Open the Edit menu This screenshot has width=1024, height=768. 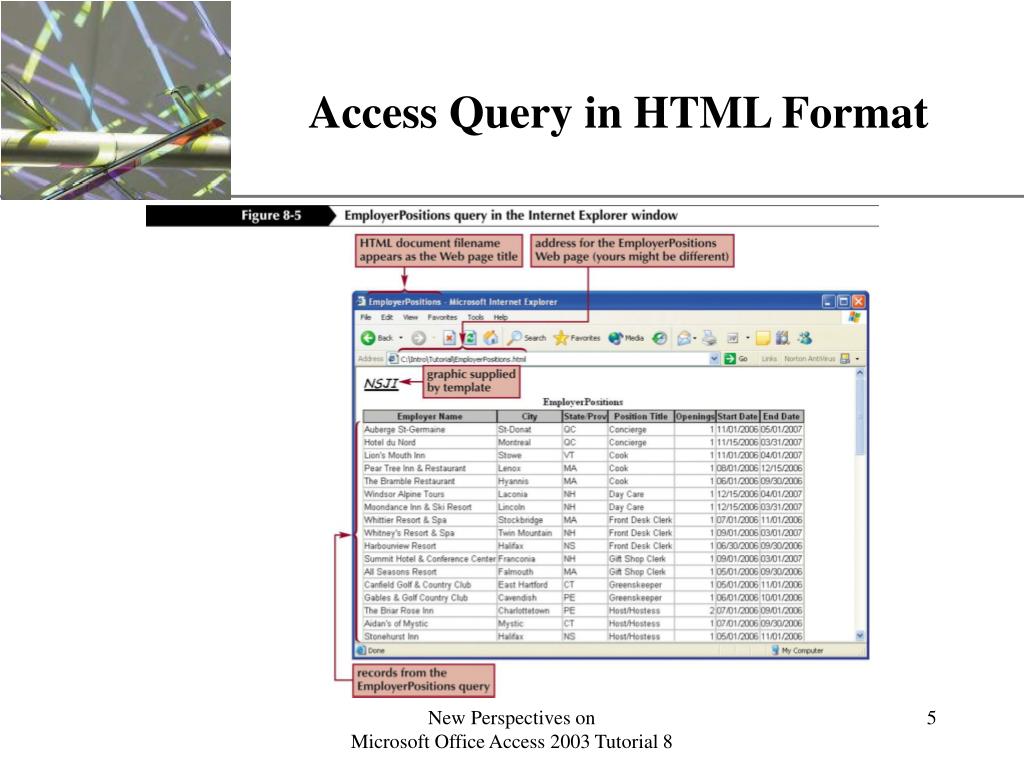[387, 317]
